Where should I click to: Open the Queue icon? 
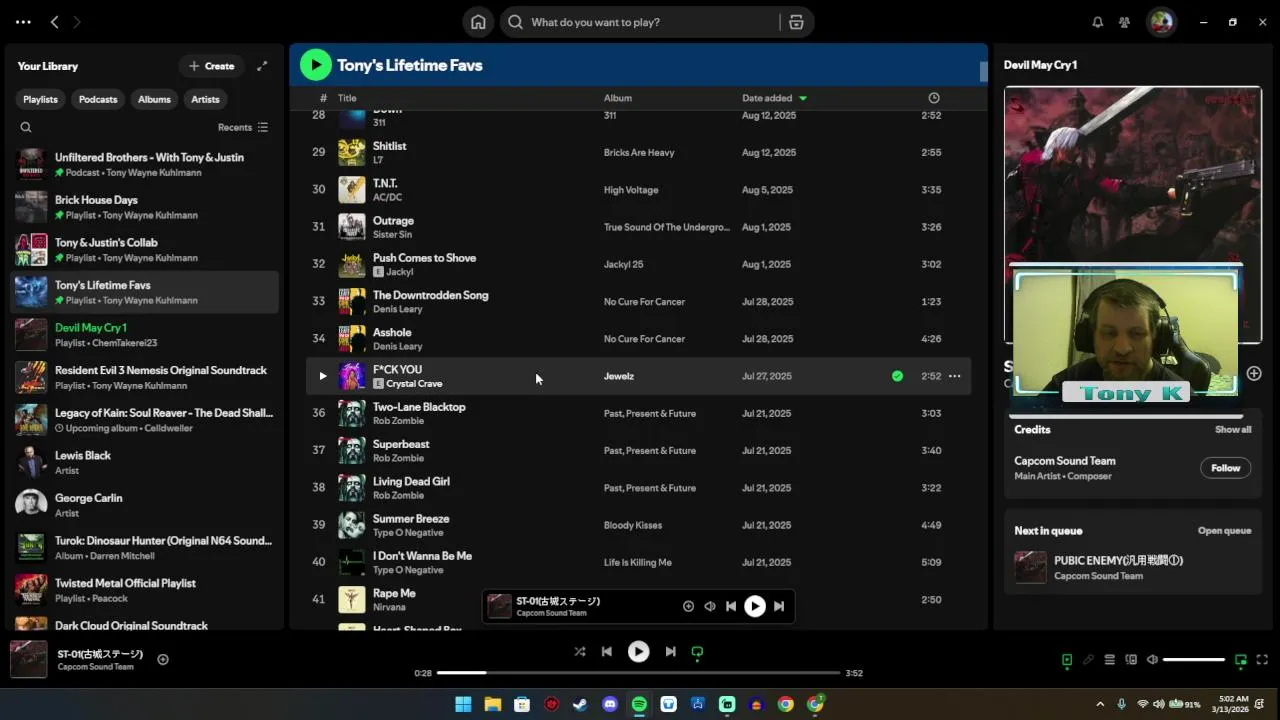pyautogui.click(x=1109, y=660)
